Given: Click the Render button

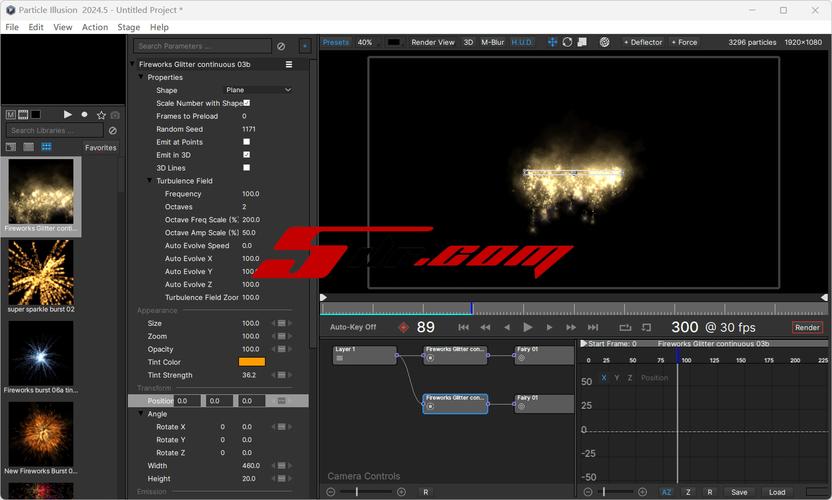Looking at the screenshot, I should (x=807, y=327).
